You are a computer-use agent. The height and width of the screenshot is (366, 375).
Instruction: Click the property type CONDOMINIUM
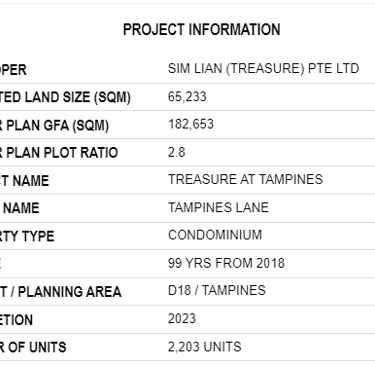pos(215,235)
